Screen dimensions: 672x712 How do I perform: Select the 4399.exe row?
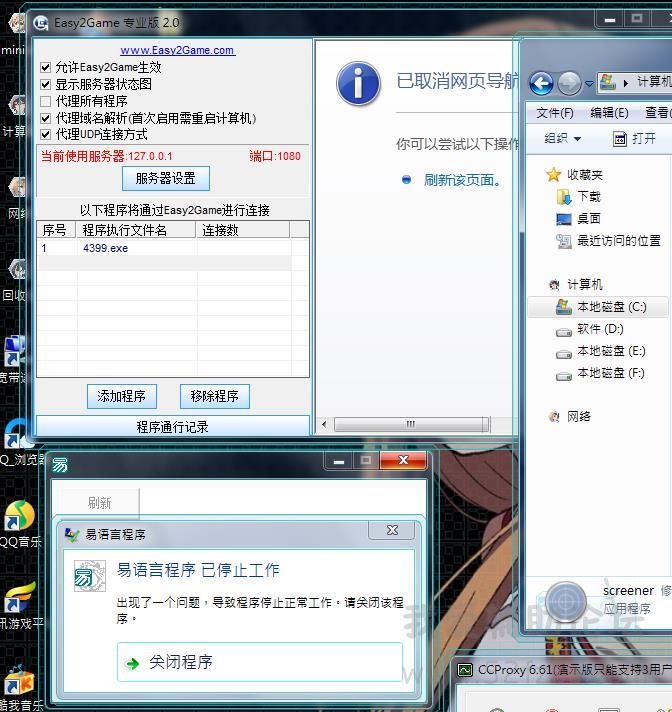(163, 248)
